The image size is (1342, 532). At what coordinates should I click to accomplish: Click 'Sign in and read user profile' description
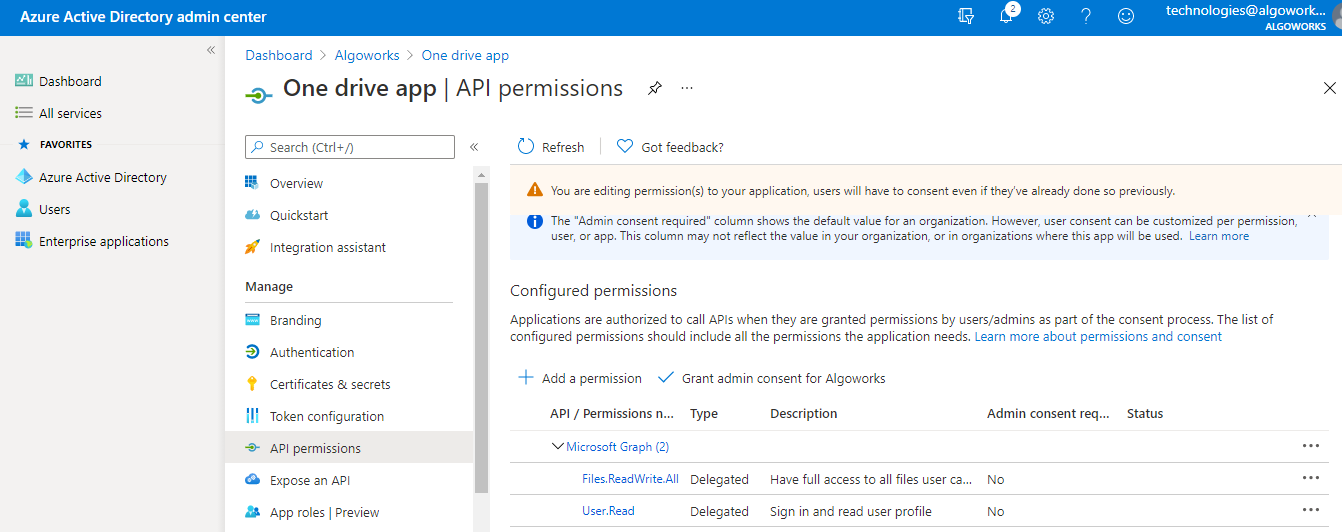tap(851, 511)
